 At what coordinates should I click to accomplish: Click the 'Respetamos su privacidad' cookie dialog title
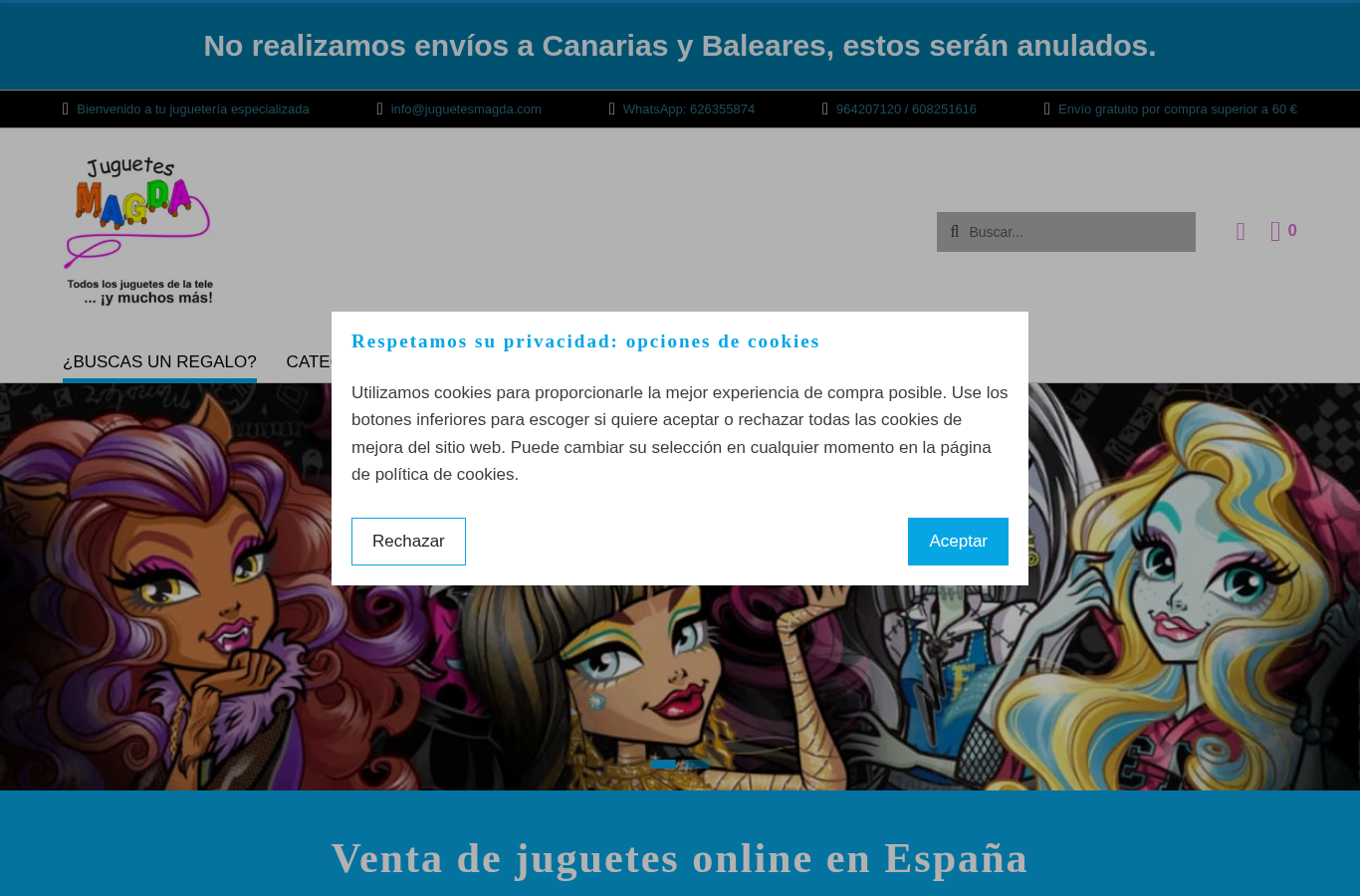point(585,341)
